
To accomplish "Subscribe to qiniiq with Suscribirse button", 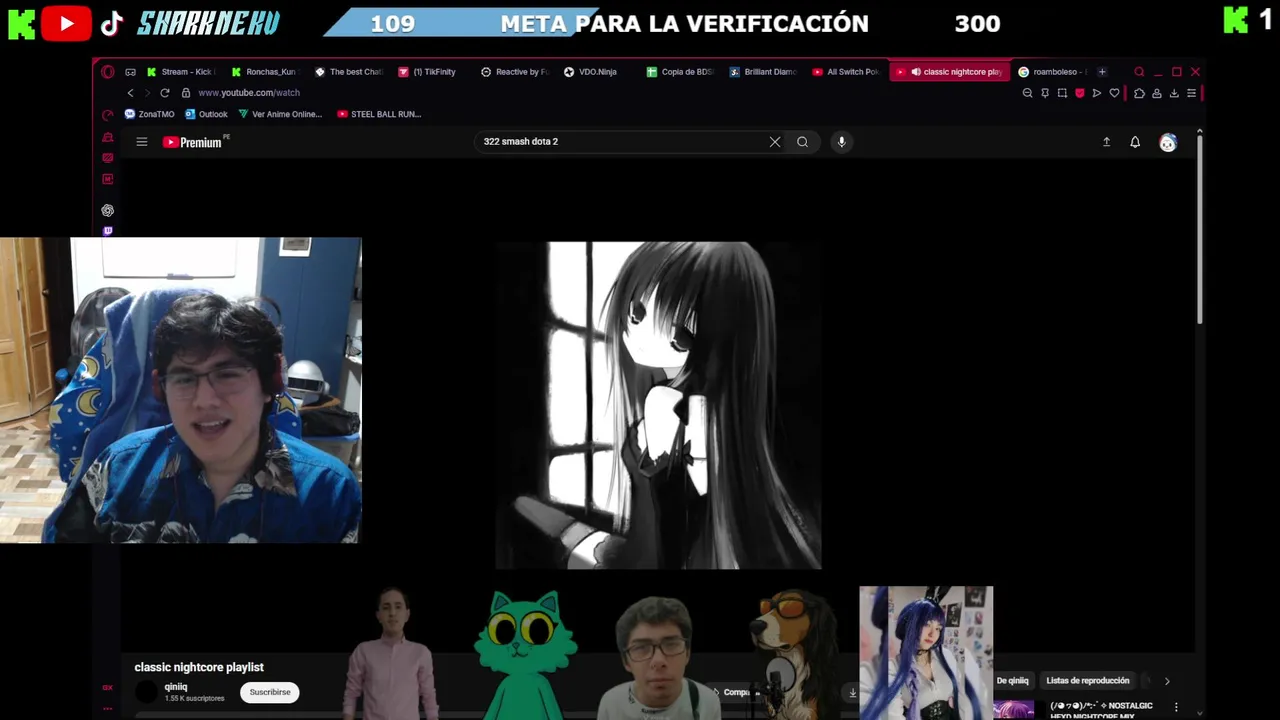I will (270, 692).
